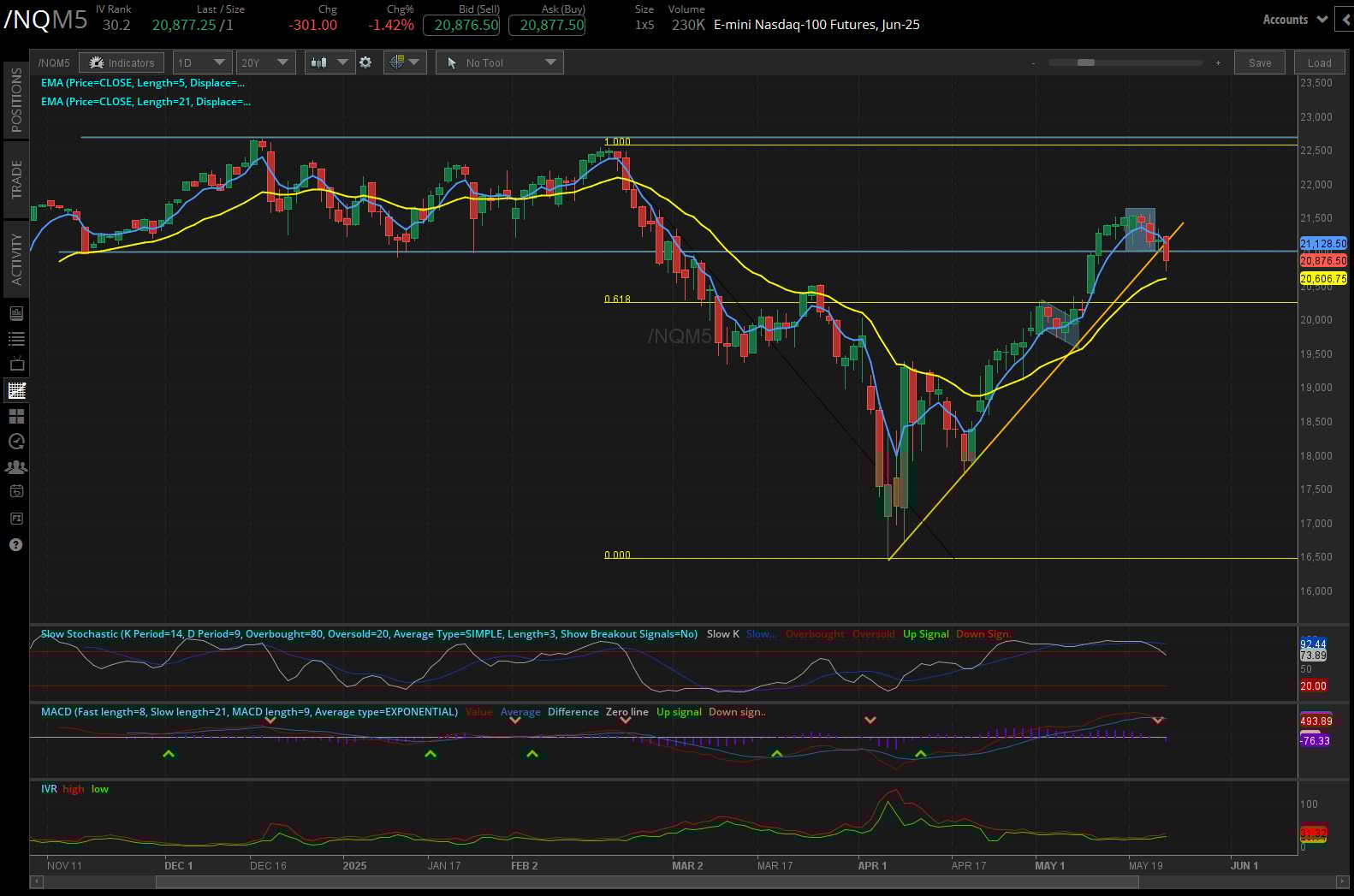Open the No Tool drawing dropdown
This screenshot has height=896, width=1354.
500,62
